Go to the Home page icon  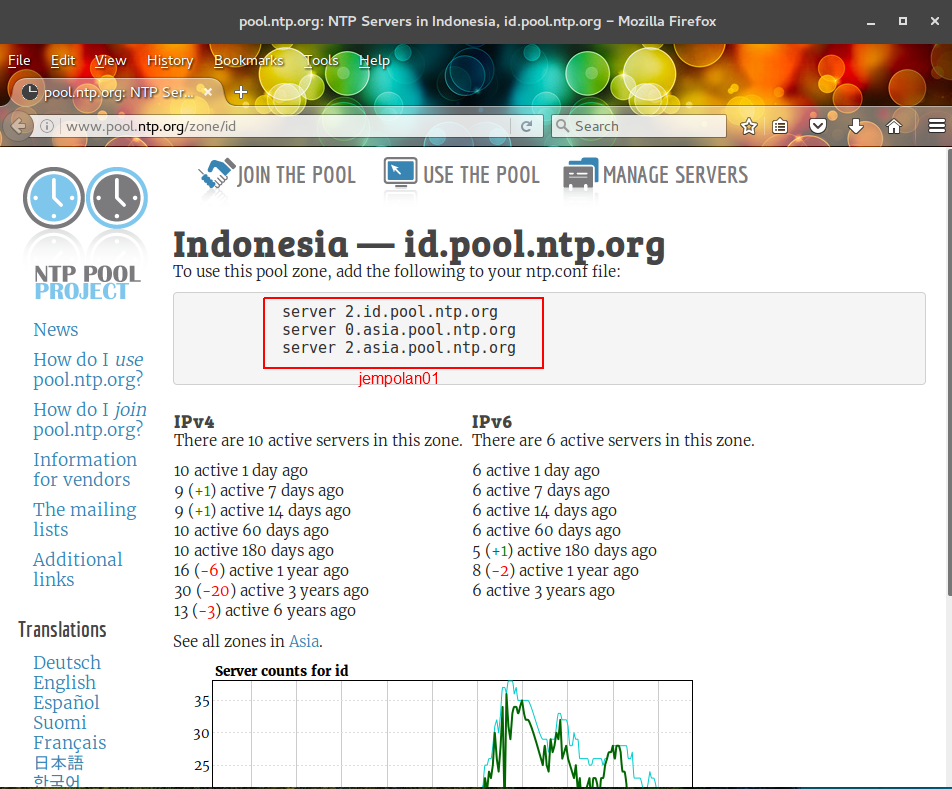click(x=894, y=126)
